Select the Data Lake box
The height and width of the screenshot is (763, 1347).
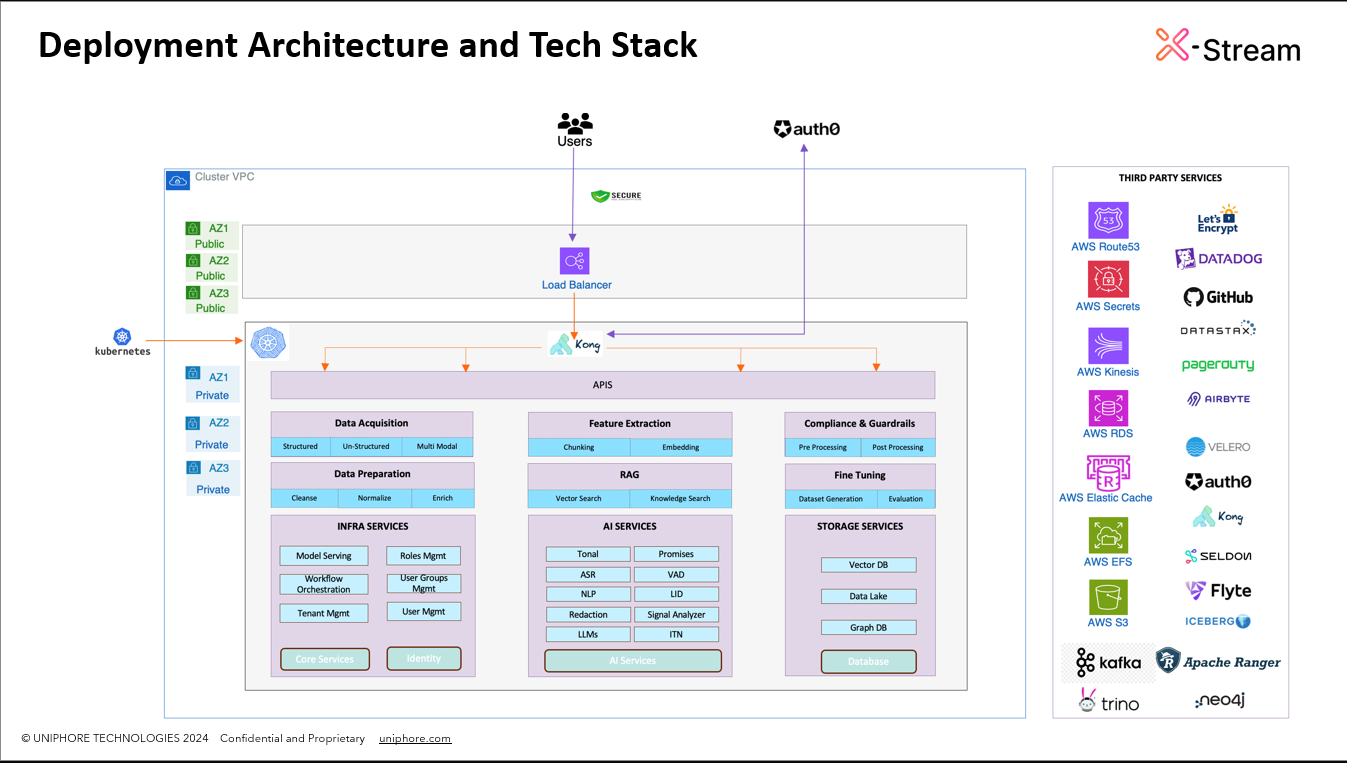(x=868, y=596)
